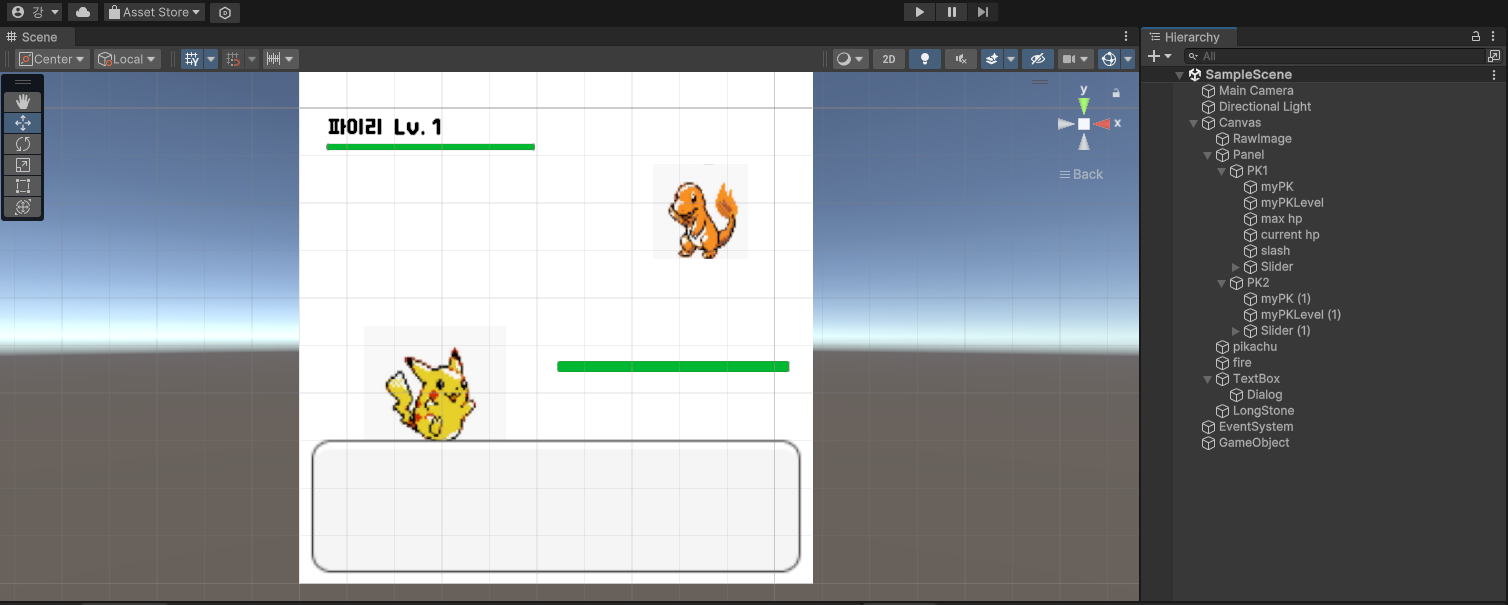Expand the Slider (1) object
The image size is (1508, 605).
point(1236,331)
